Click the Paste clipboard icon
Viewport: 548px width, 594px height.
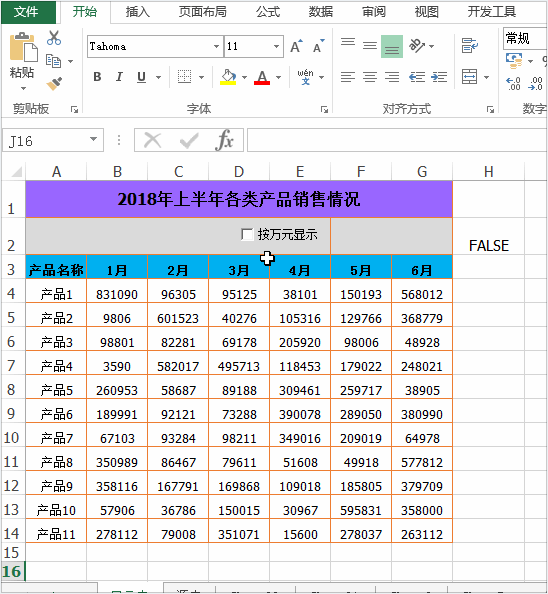(x=23, y=47)
